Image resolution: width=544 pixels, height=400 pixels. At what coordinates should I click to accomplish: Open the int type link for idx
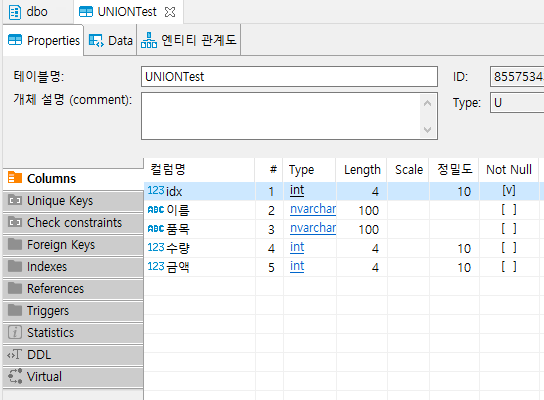point(297,190)
